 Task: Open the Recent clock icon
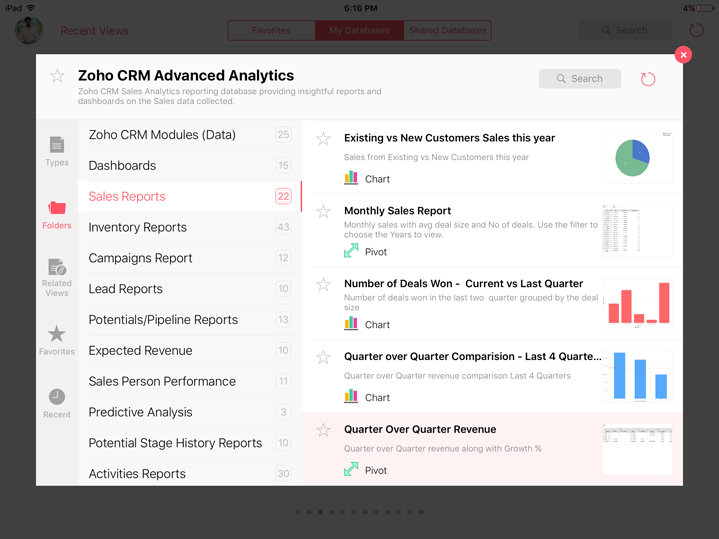click(57, 404)
